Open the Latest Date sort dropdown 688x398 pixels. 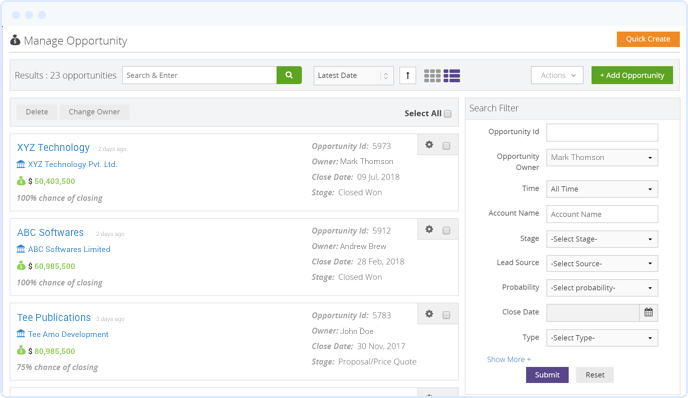pyautogui.click(x=353, y=75)
